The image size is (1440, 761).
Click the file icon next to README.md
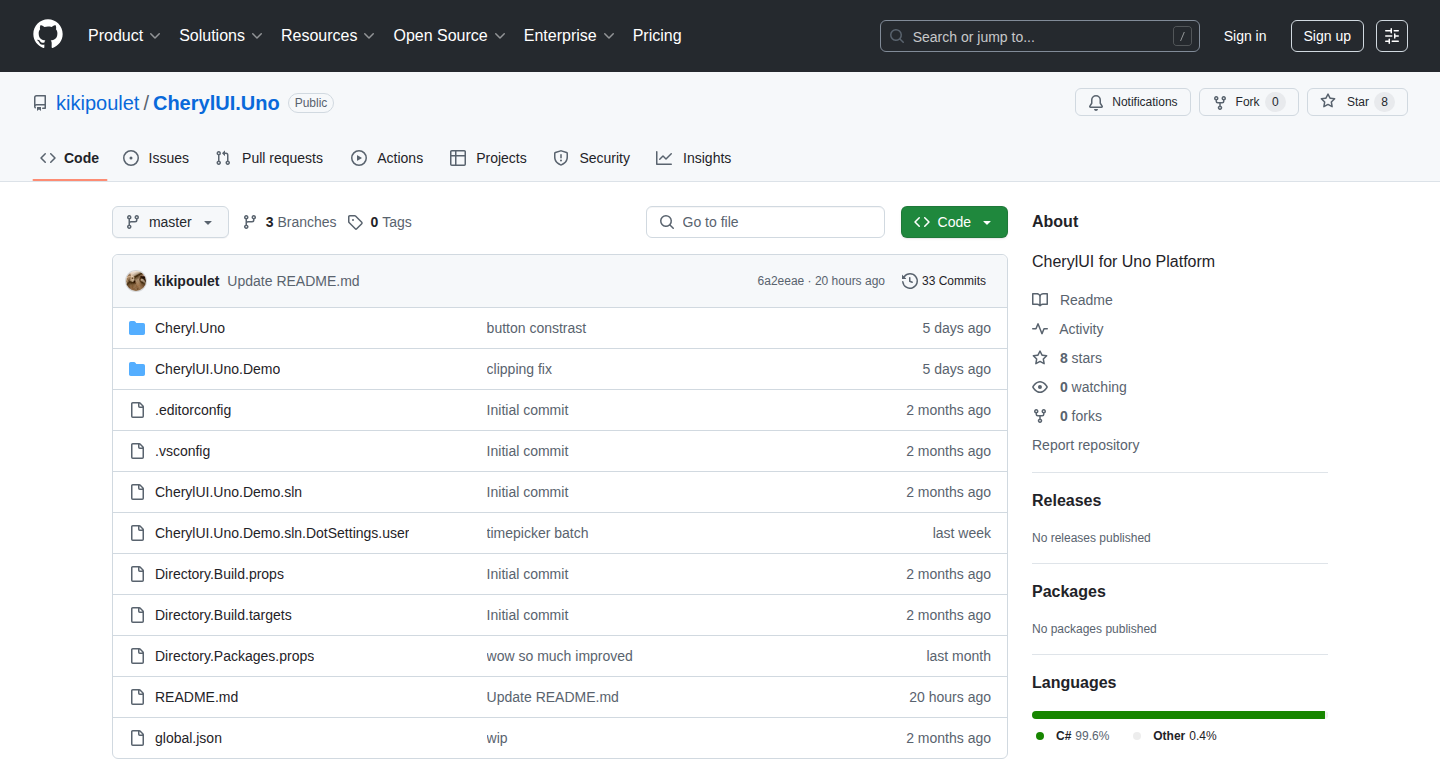tap(137, 697)
